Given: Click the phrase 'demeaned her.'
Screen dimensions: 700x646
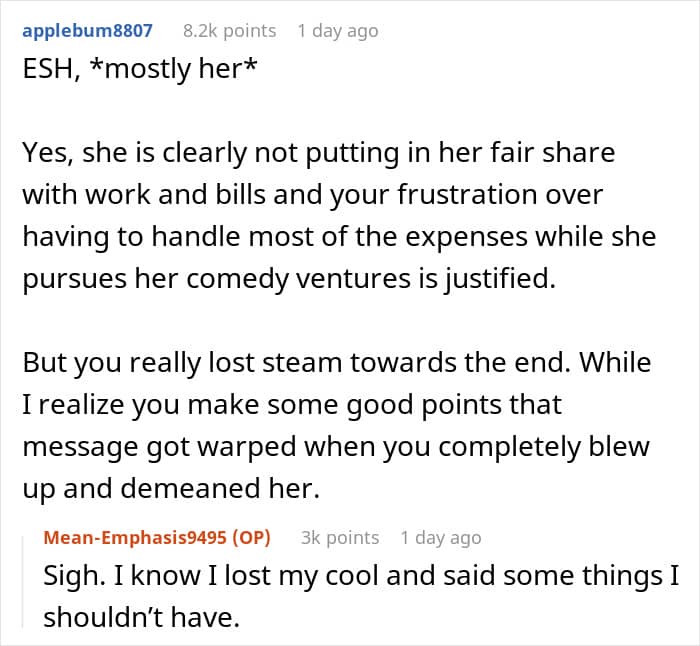Looking at the screenshot, I should [x=221, y=488].
